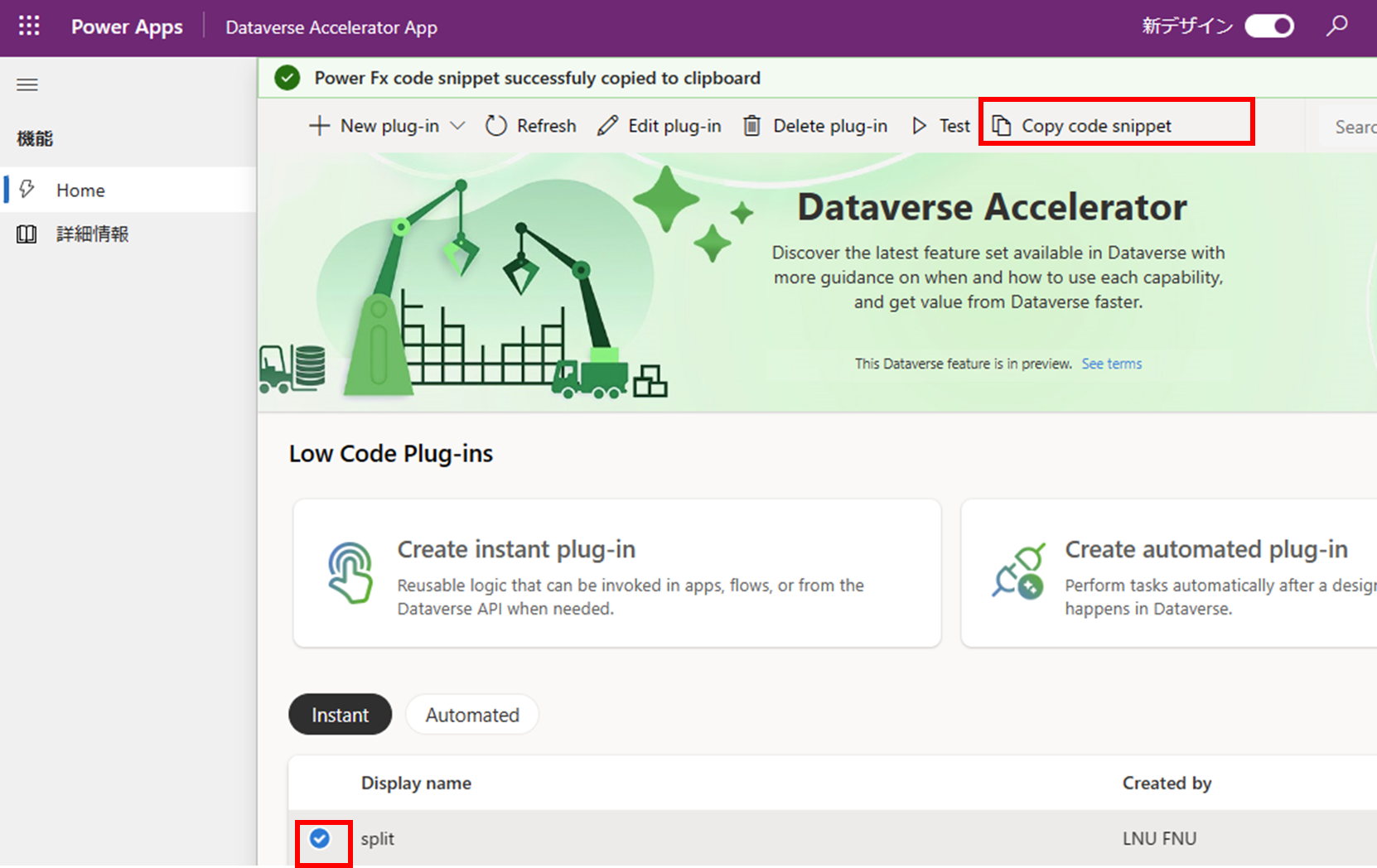The width and height of the screenshot is (1377, 868).
Task: Collapse the sidebar with the hamburger icon
Action: 27,84
